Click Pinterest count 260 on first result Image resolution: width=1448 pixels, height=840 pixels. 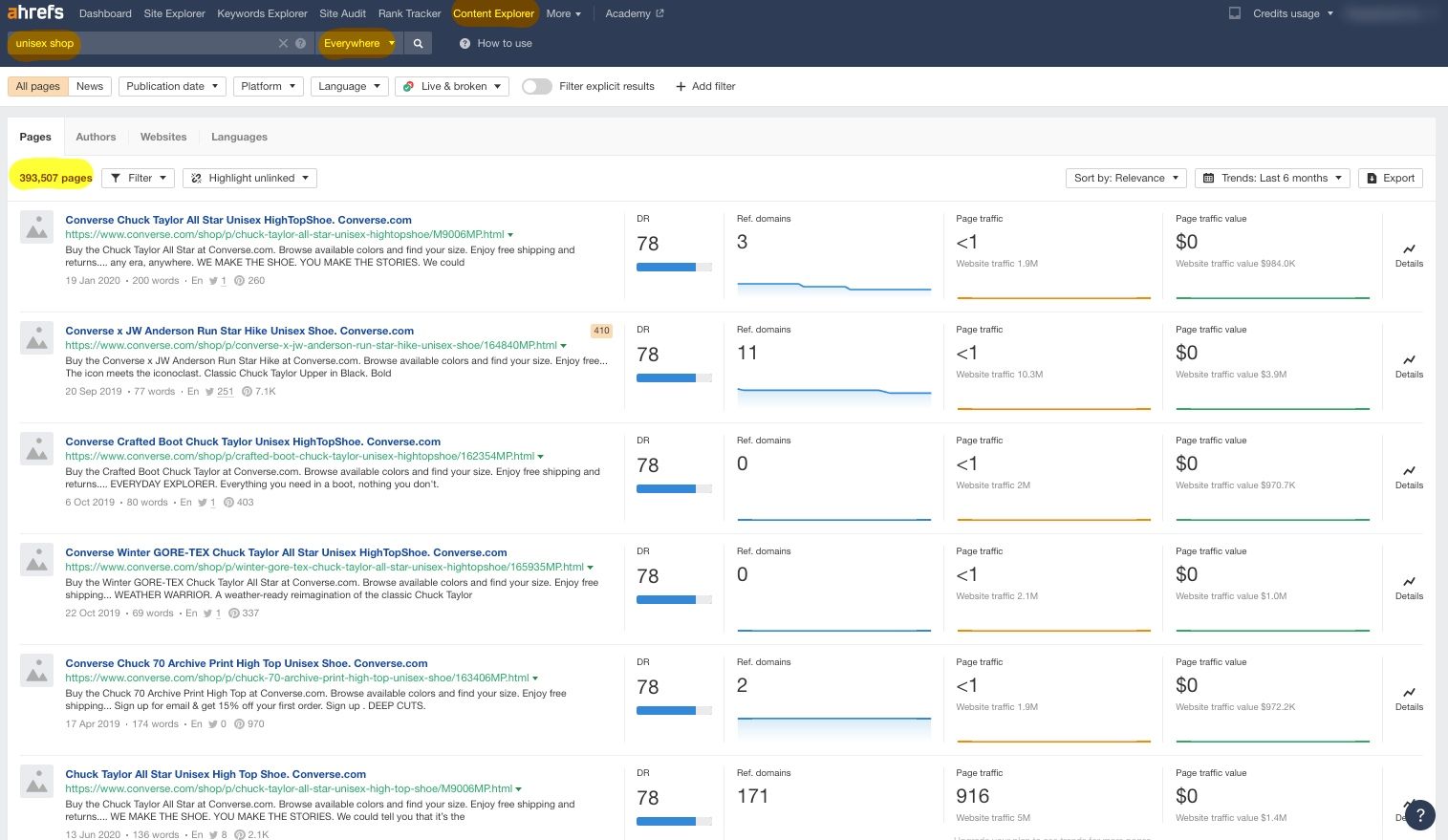(x=249, y=281)
